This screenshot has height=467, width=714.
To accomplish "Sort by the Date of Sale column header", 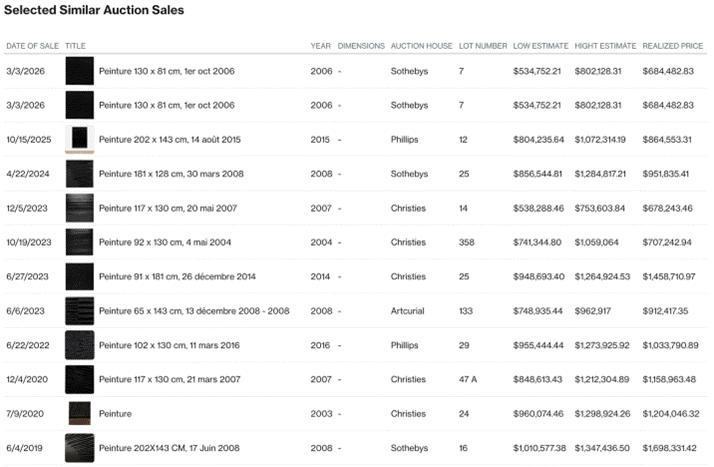I will (x=32, y=46).
